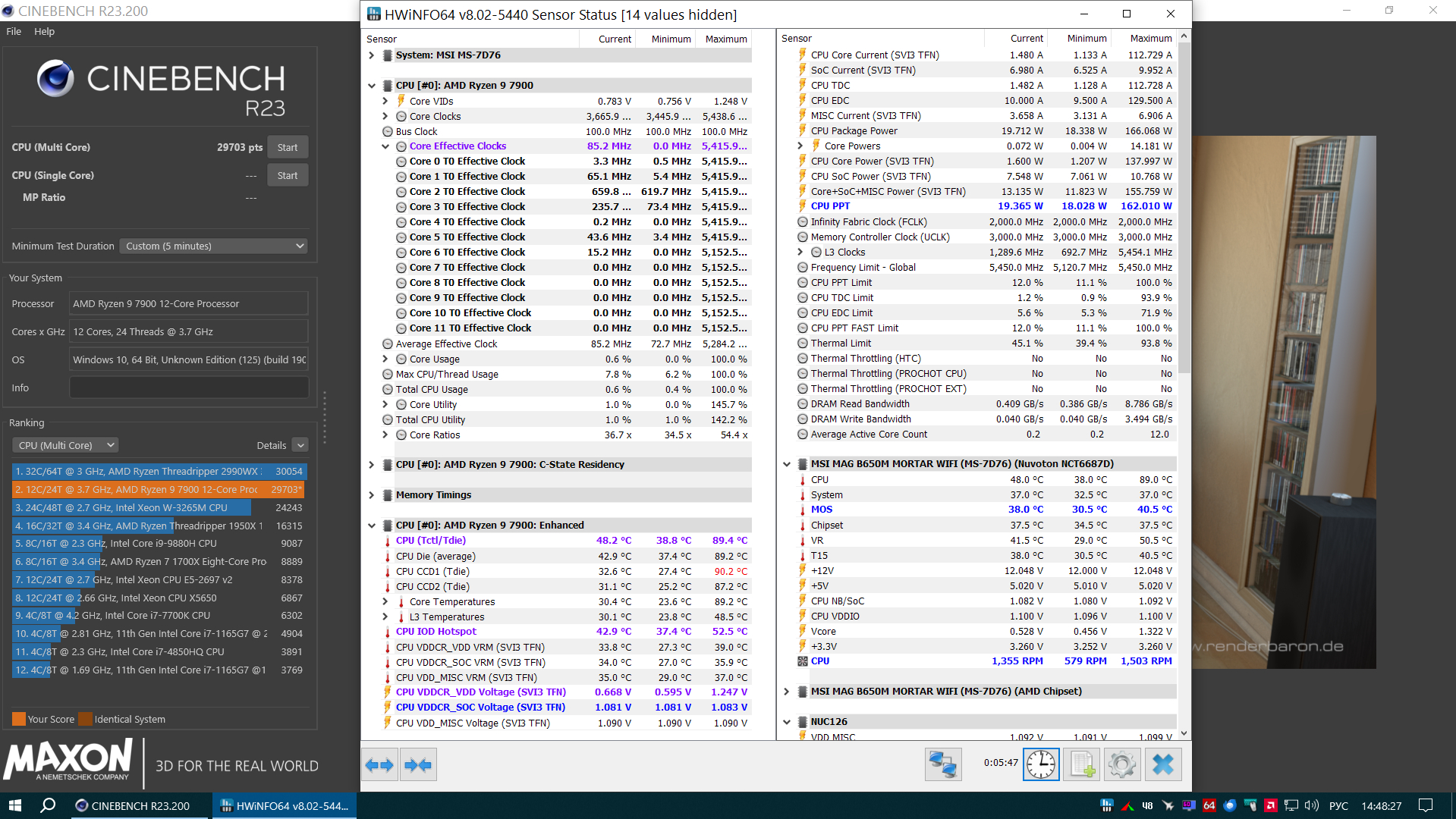Select the CPU IOD Hotspot sensor row
The height and width of the screenshot is (819, 1456).
coord(566,632)
